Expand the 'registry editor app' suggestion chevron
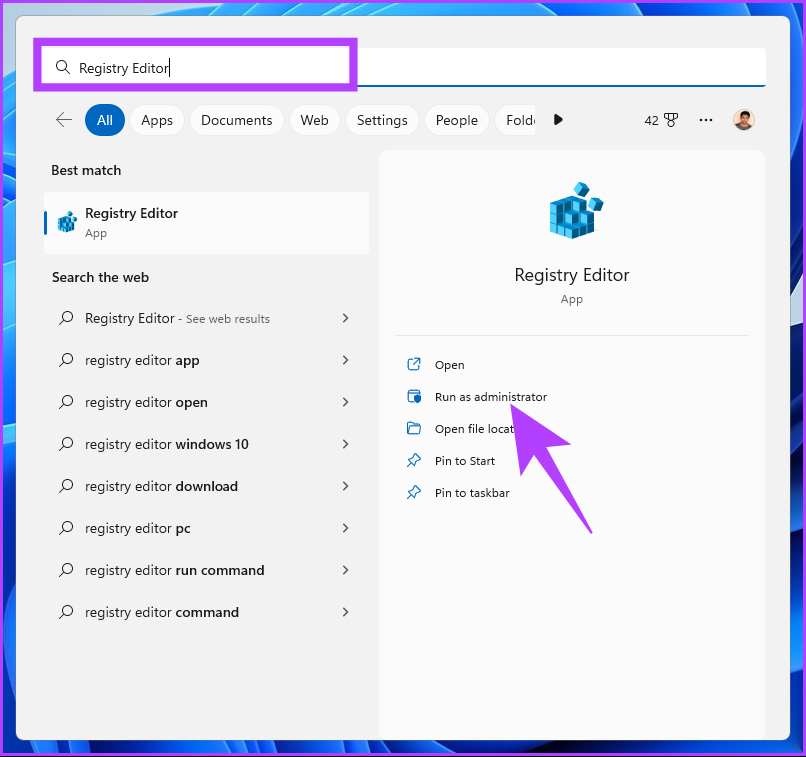This screenshot has height=757, width=806. pos(345,360)
